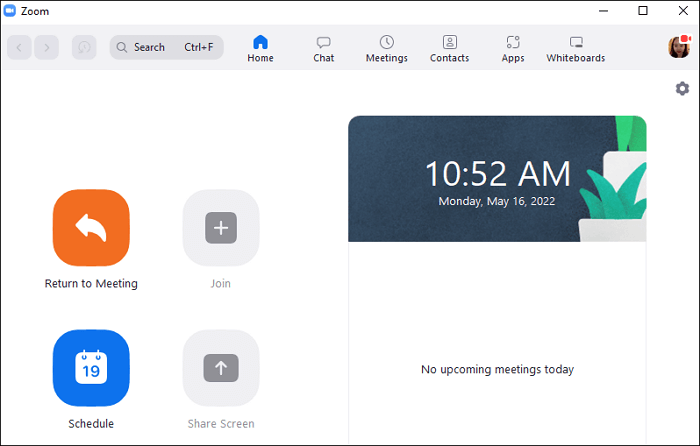Minimize the Zoom window
Viewport: 700px width, 446px height.
[x=604, y=11]
